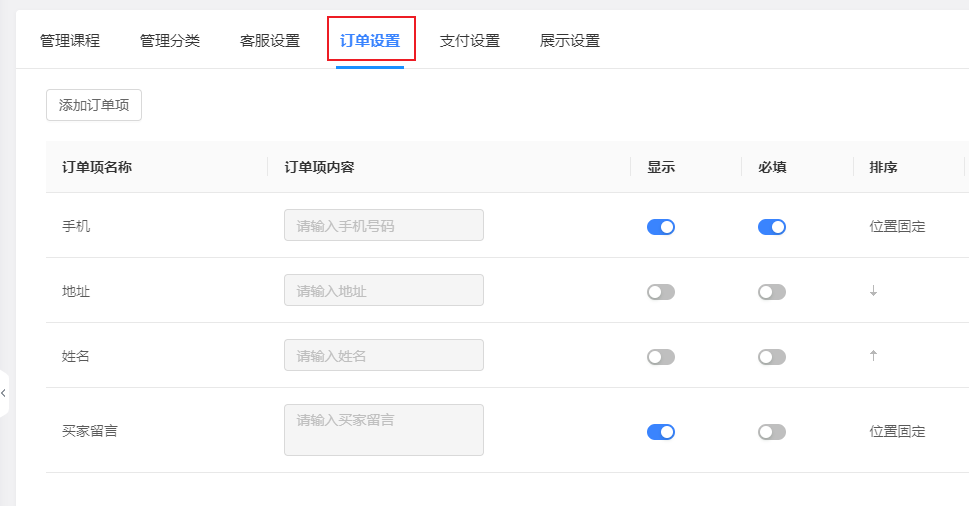Open the 展示设置 tab
969x506 pixels.
570,41
